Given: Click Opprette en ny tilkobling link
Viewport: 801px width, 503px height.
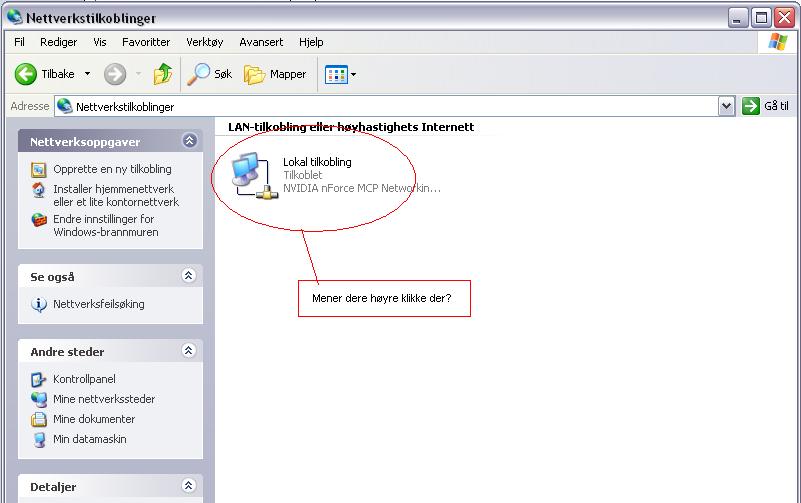Looking at the screenshot, I should coord(112,169).
